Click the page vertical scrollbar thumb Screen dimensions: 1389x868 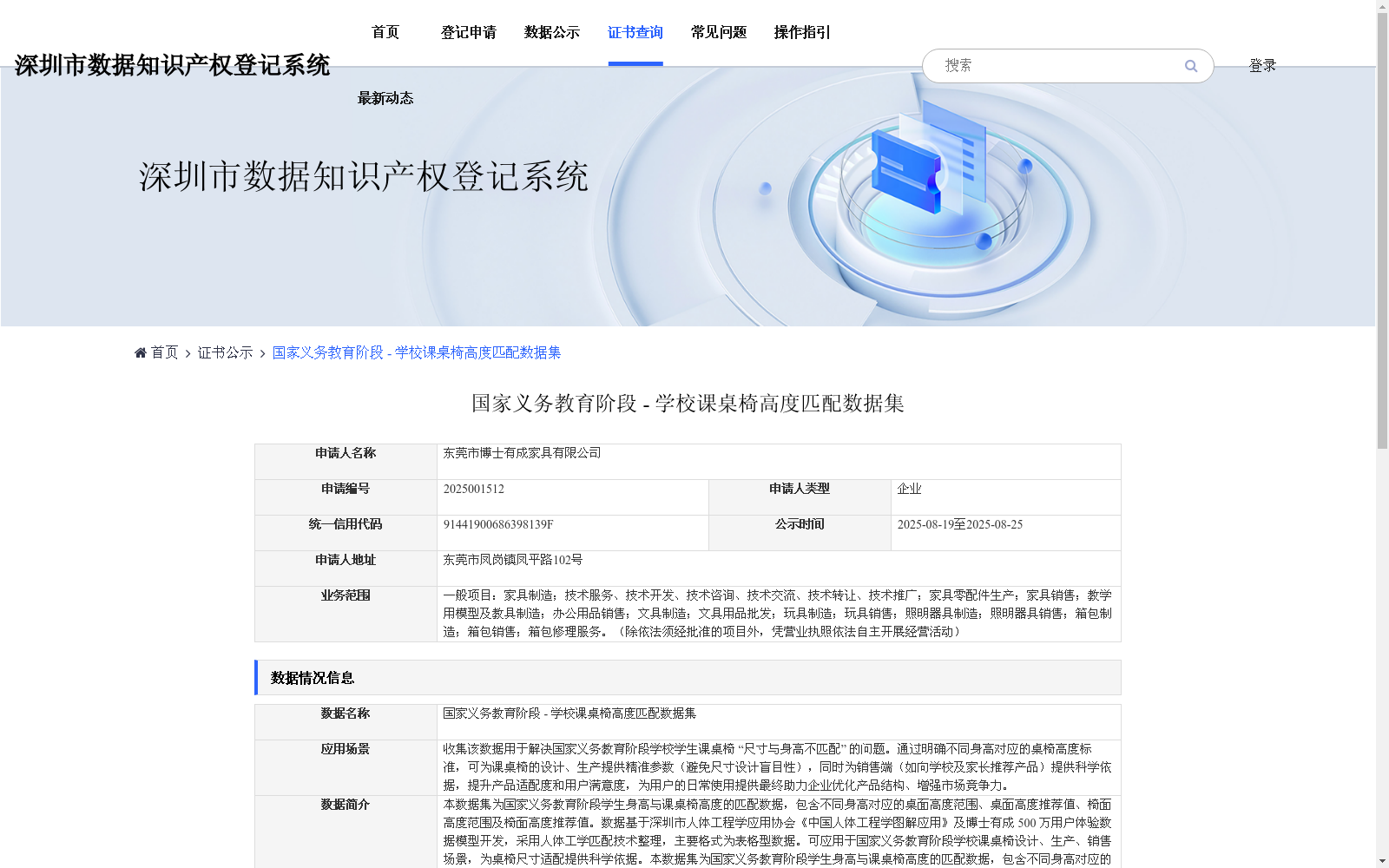1382,231
